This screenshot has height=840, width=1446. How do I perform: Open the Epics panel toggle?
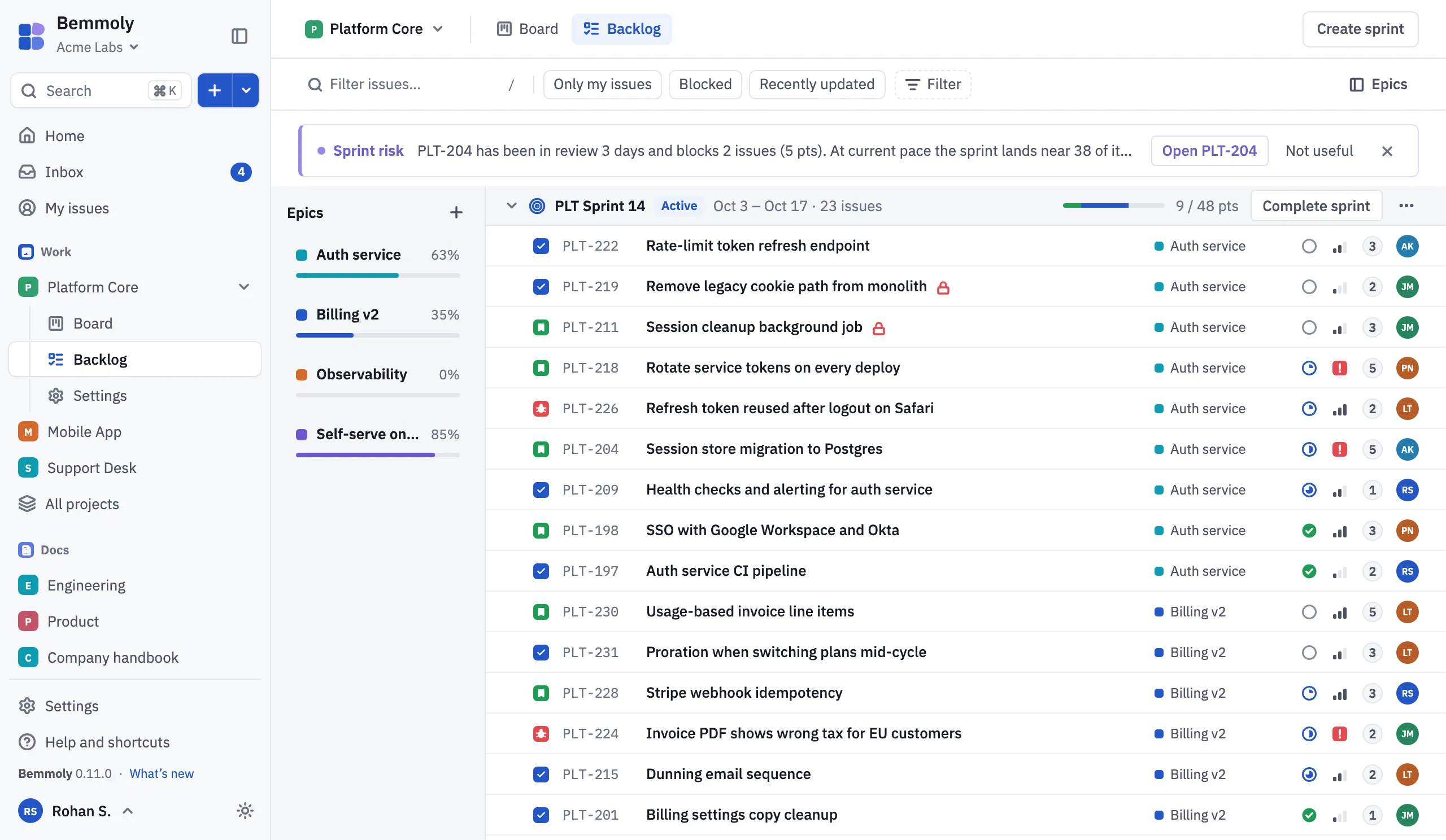[1378, 84]
